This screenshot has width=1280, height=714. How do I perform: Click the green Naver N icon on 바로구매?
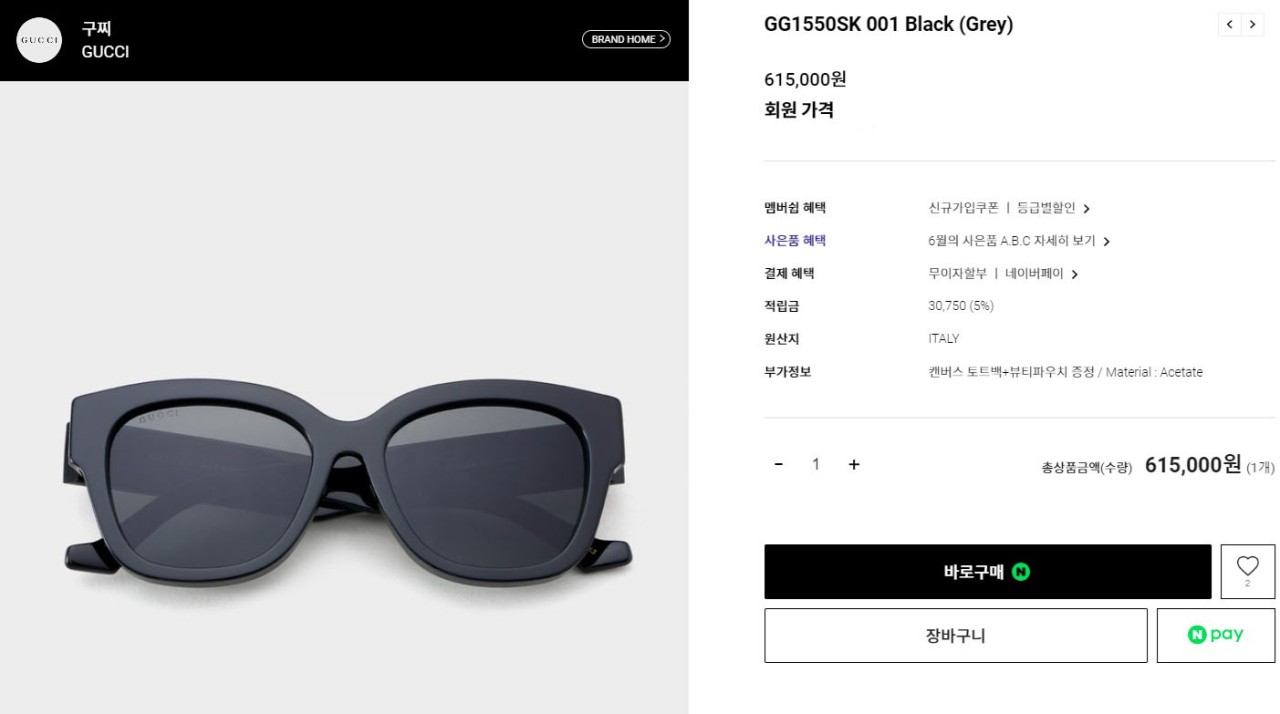(1020, 572)
